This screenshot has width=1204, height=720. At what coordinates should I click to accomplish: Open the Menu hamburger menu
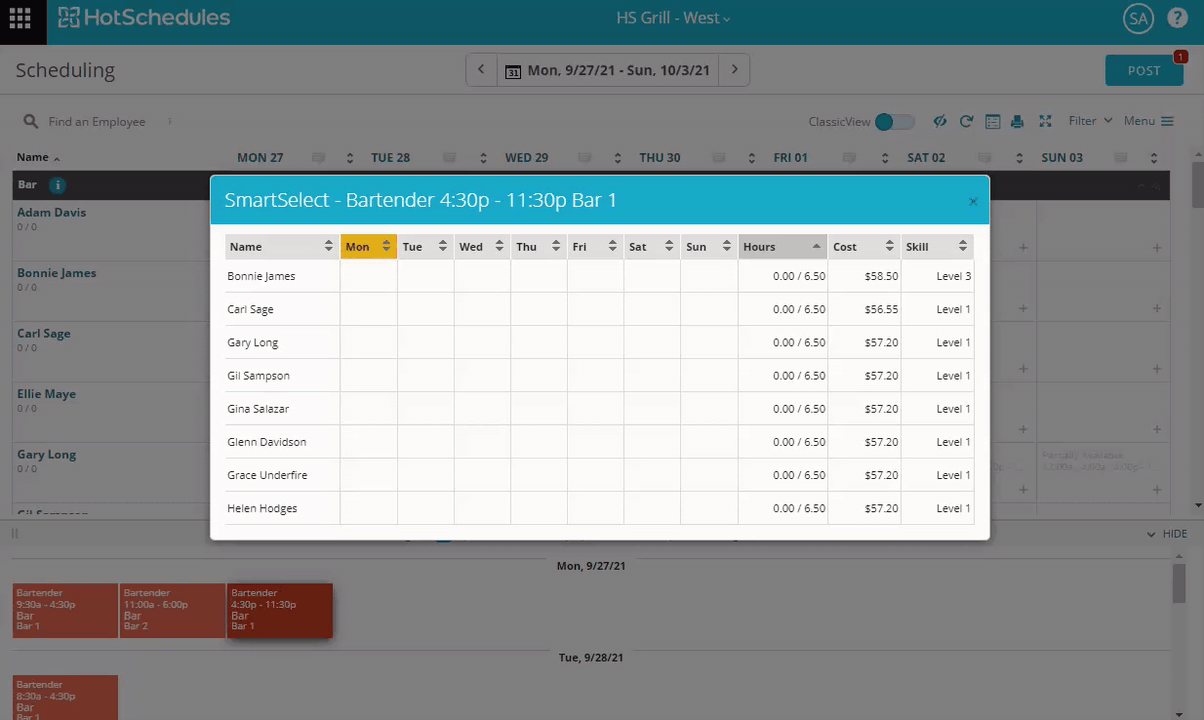point(1148,121)
